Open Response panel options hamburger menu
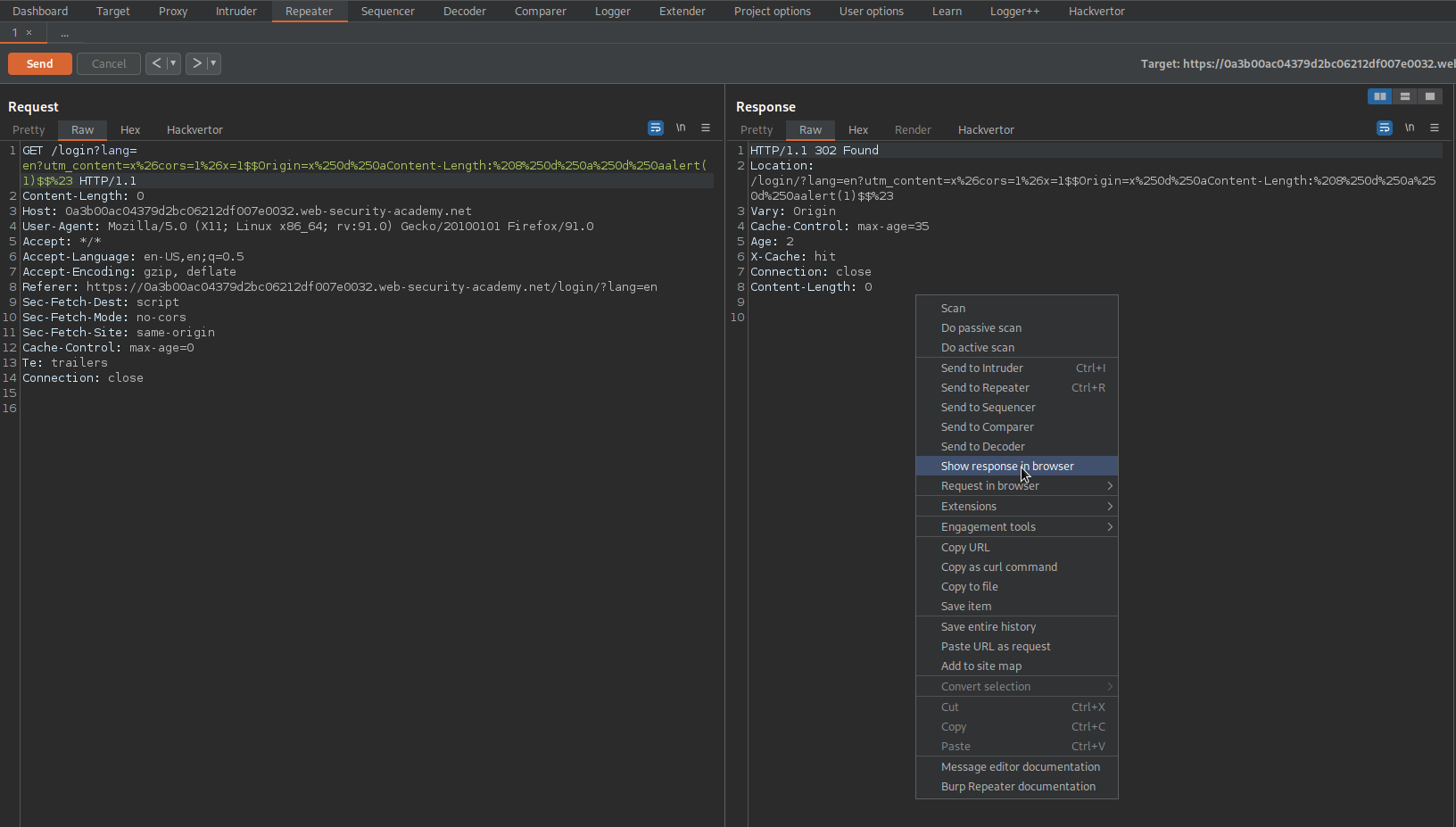Screen dimensions: 1456x827 click(x=1435, y=128)
